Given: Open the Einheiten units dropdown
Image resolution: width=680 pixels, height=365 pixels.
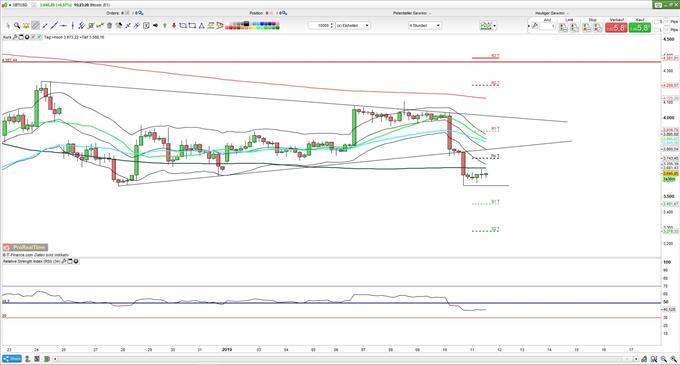Looking at the screenshot, I should click(x=353, y=26).
